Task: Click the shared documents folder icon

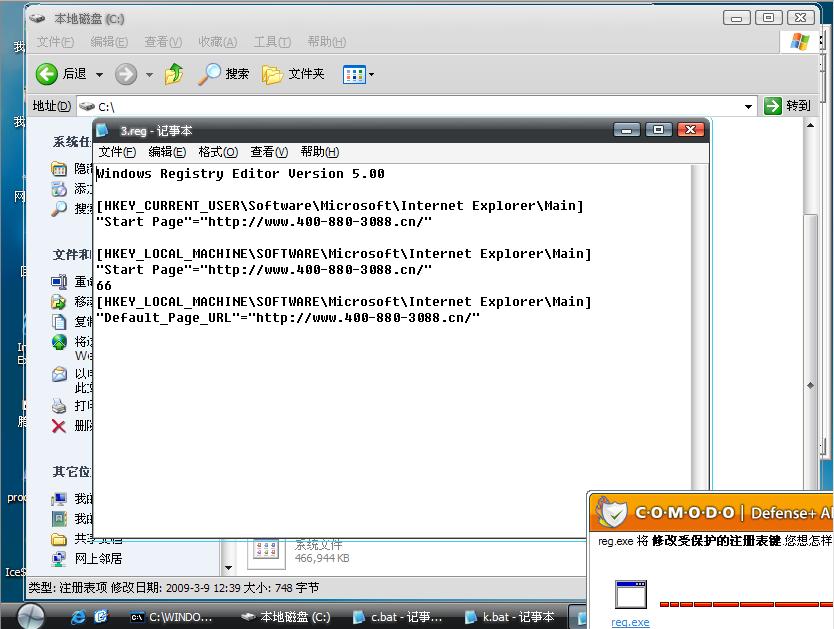Action: [x=59, y=539]
